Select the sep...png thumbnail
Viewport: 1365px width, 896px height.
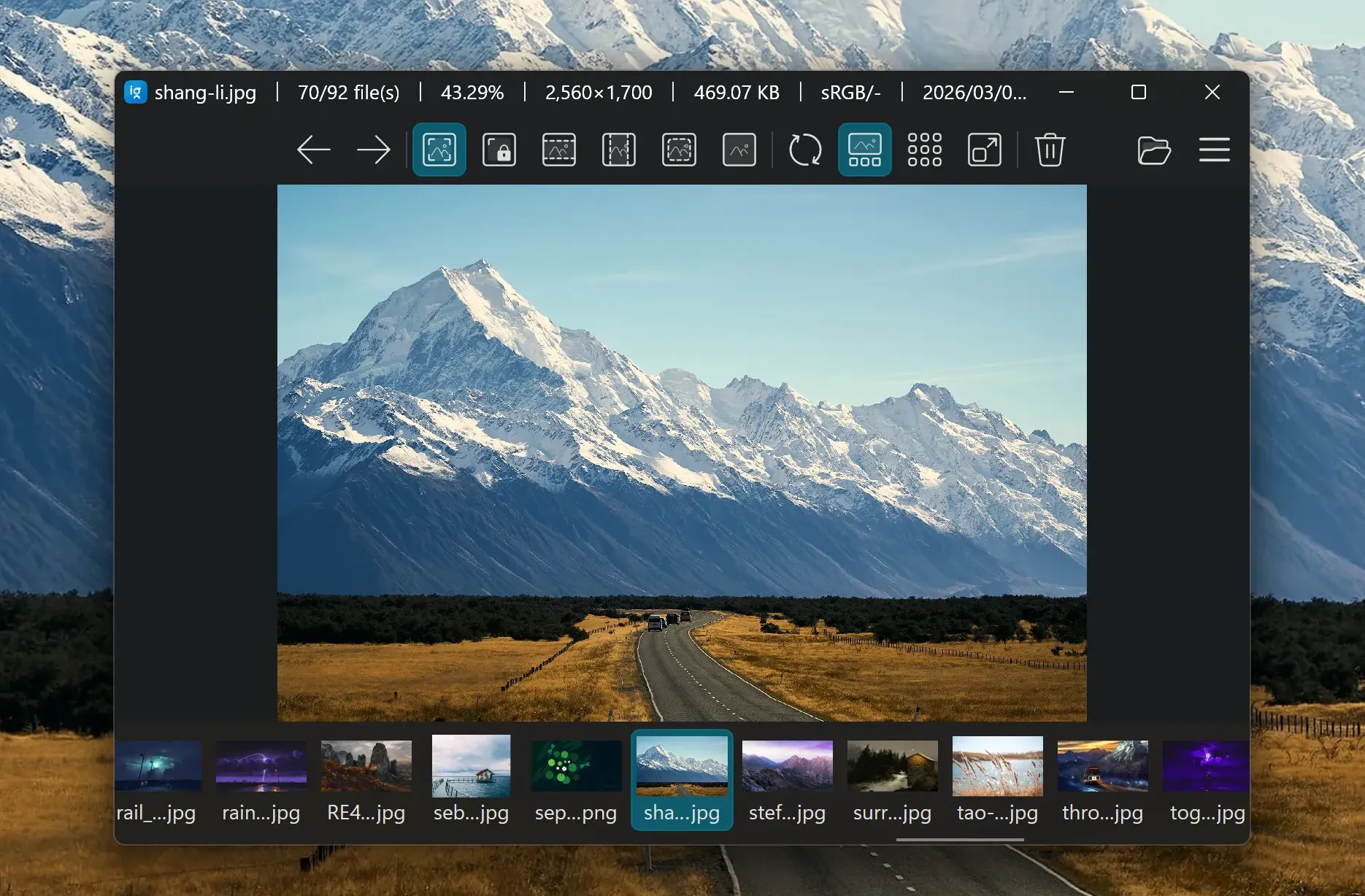[577, 780]
